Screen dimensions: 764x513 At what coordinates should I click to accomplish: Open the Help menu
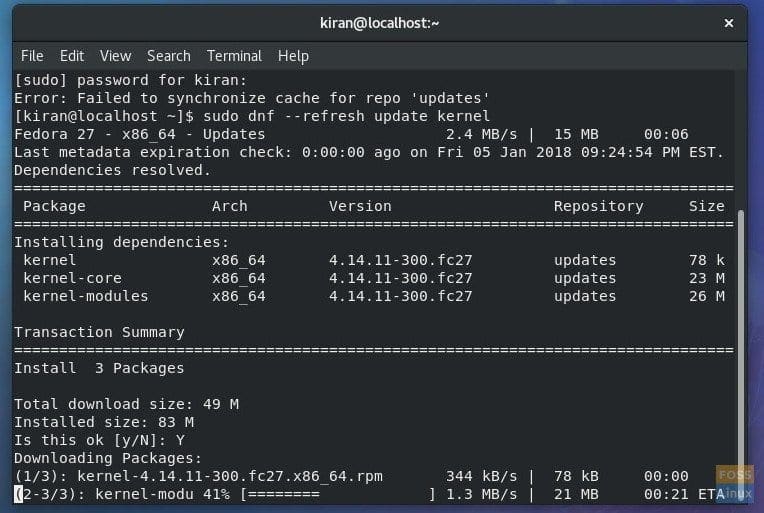[x=293, y=56]
